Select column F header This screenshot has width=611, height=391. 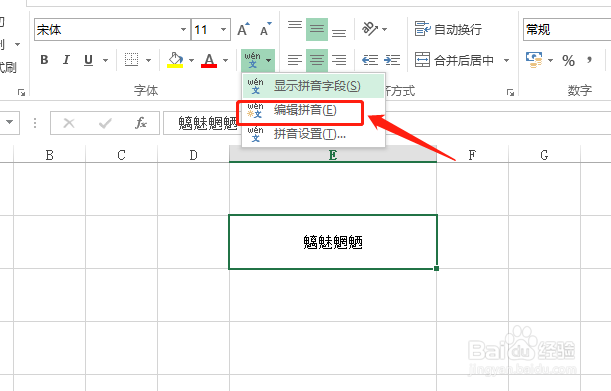472,155
